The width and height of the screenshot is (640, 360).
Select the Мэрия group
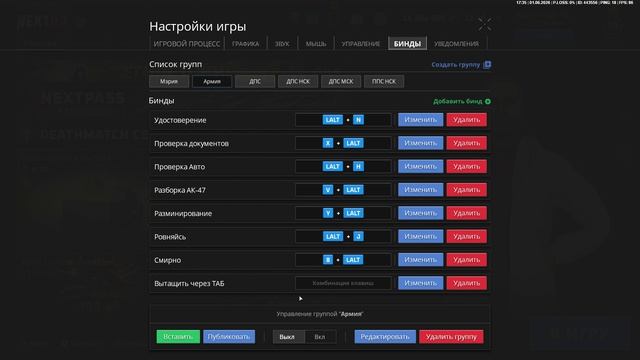(x=169, y=81)
